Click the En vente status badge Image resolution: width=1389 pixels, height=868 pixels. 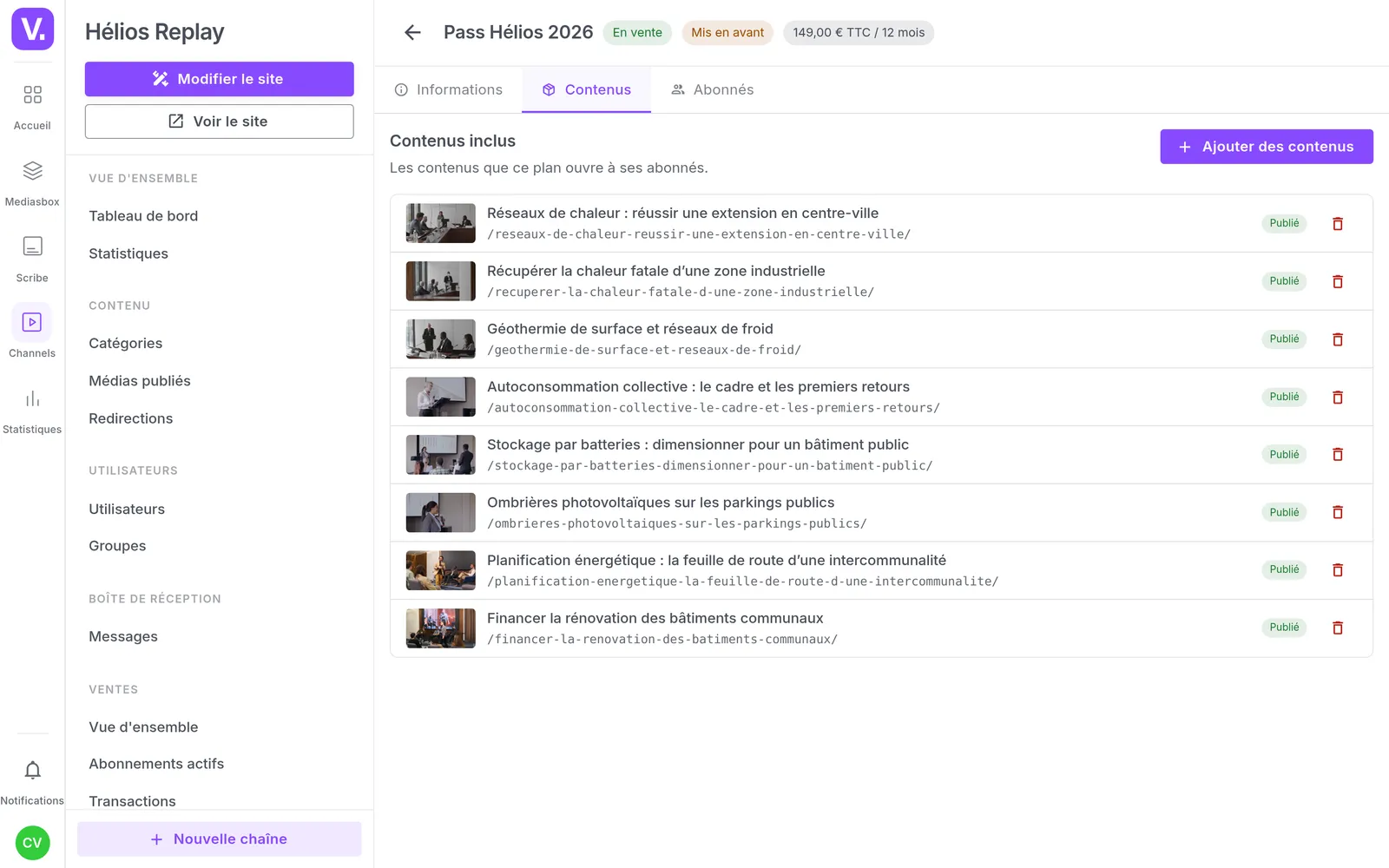637,33
